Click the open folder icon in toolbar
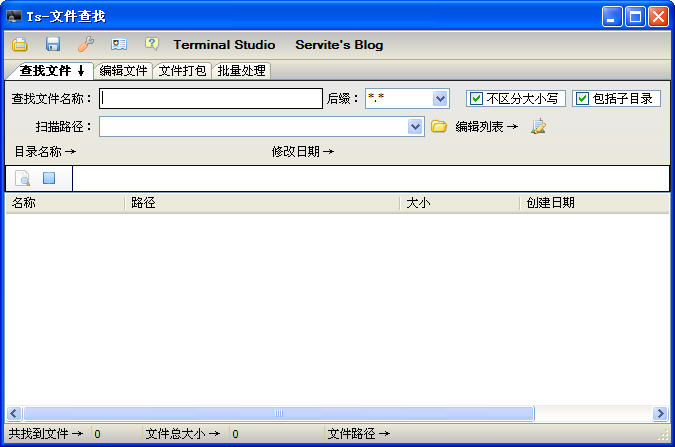The image size is (675, 447). click(x=20, y=45)
